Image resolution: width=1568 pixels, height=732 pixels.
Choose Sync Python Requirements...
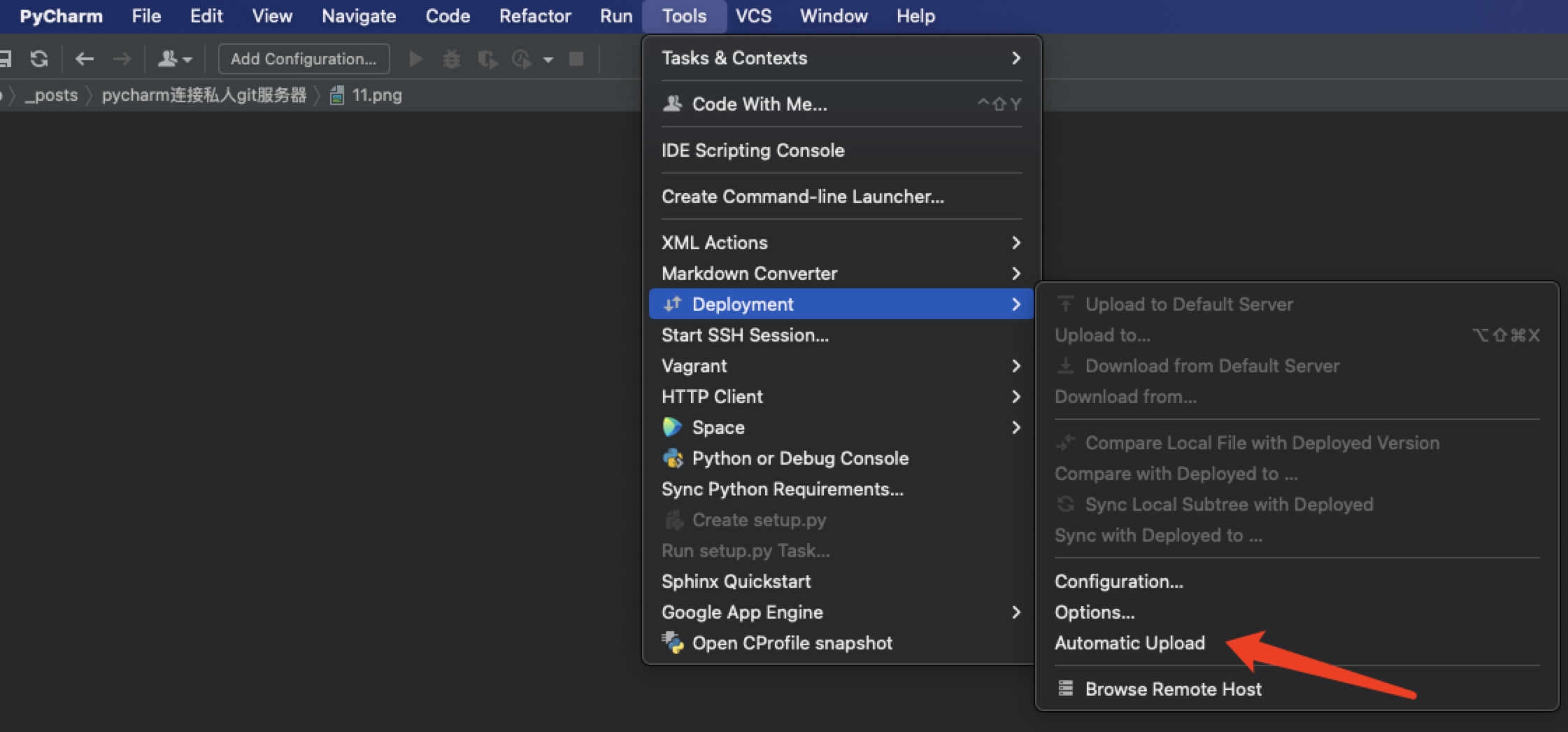pos(841,489)
